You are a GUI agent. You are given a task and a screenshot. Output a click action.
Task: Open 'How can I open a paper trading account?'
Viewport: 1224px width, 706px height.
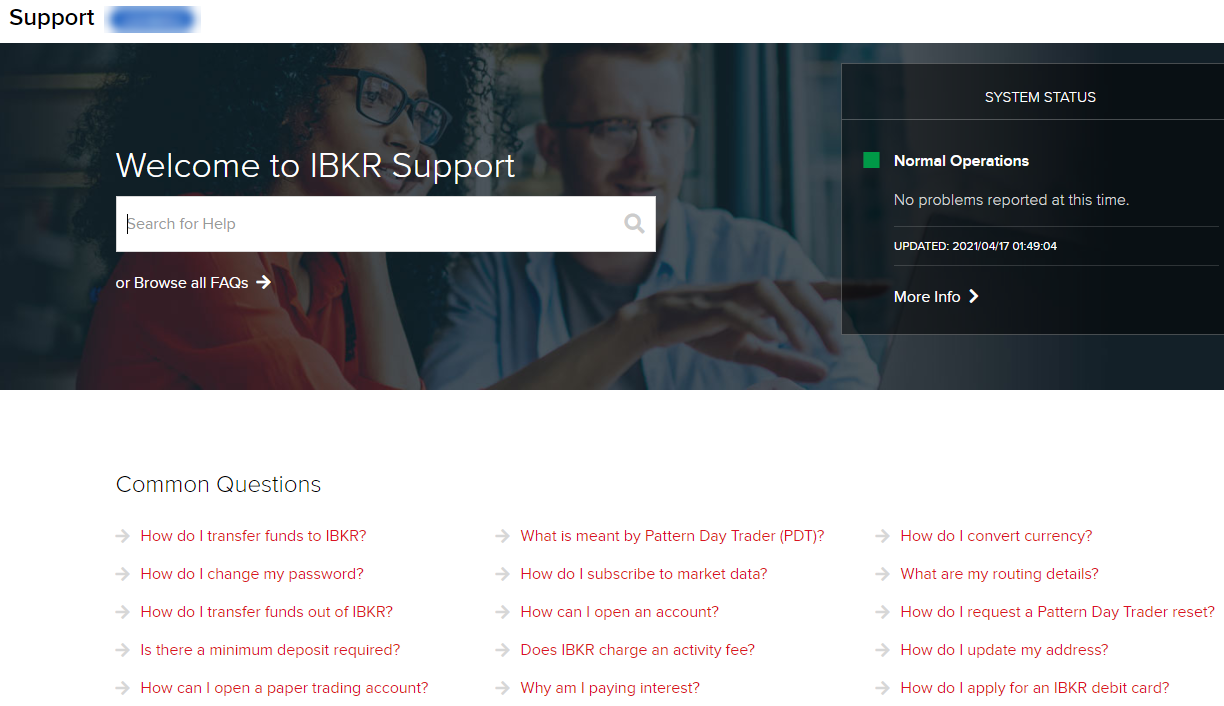point(285,688)
